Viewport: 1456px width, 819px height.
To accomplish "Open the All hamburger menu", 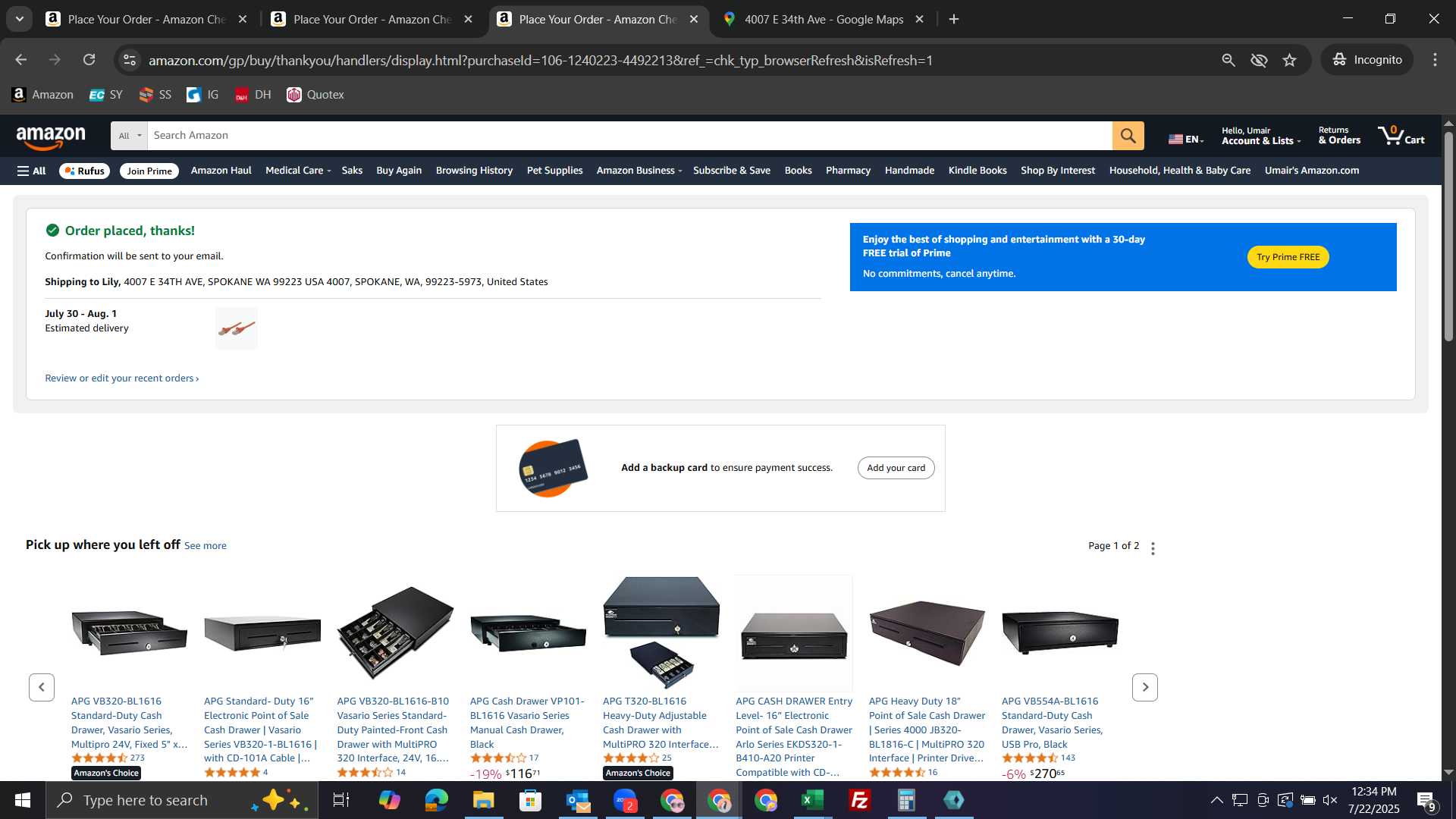I will tap(31, 171).
